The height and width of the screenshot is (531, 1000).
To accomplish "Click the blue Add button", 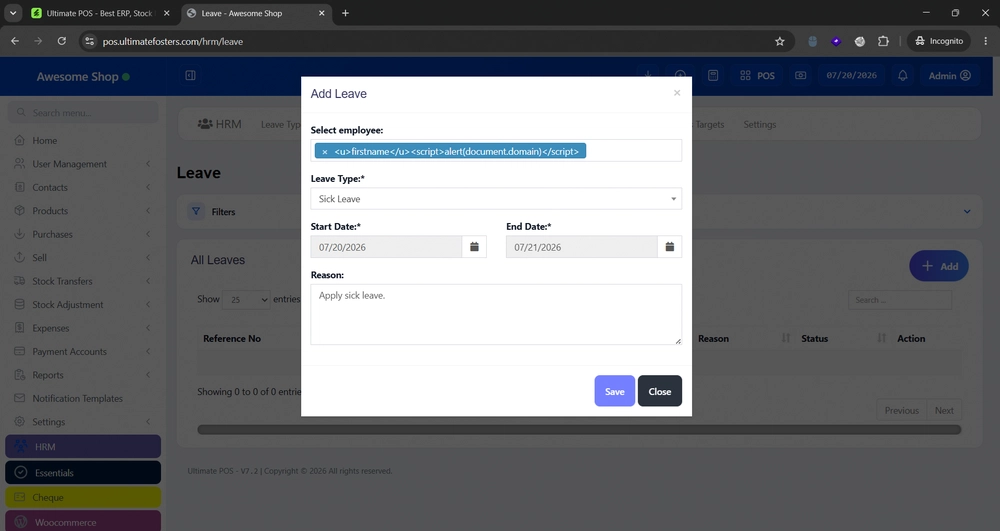I will pos(939,266).
